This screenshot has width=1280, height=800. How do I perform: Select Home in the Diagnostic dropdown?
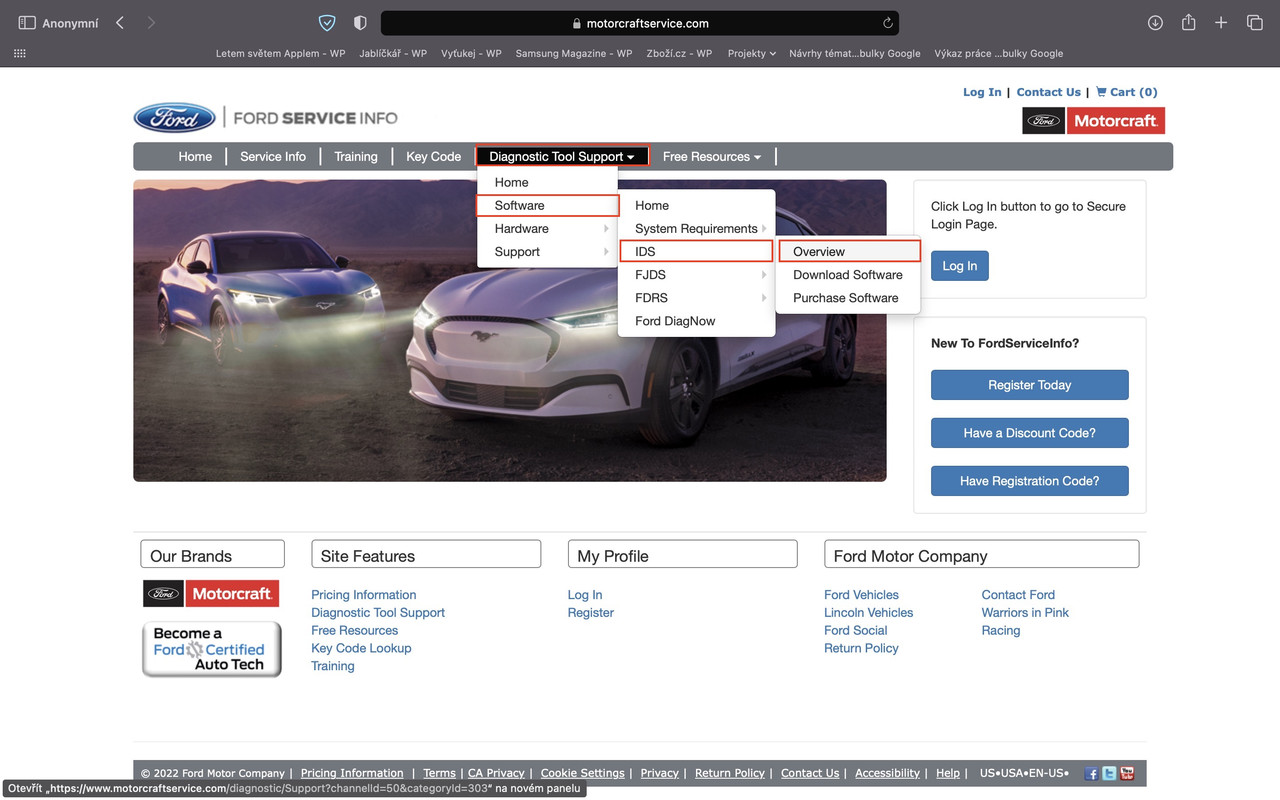click(548, 183)
